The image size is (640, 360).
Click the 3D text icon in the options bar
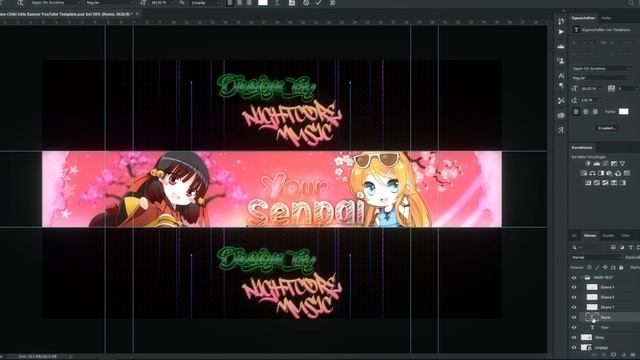tap(333, 3)
